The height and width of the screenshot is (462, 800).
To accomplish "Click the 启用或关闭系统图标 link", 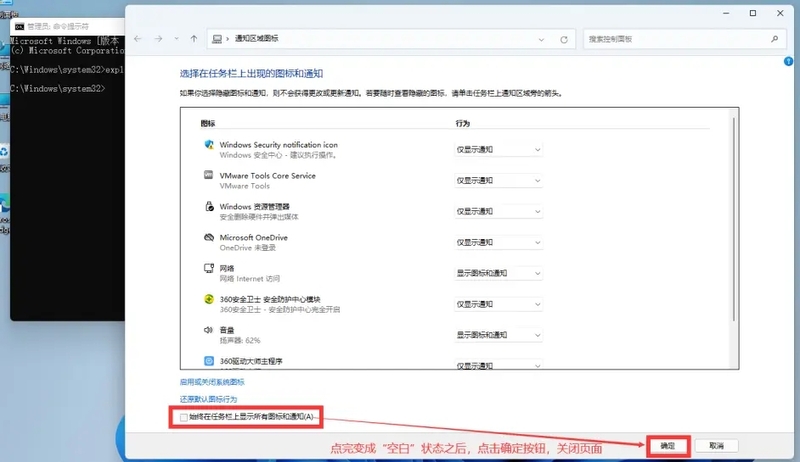I will coord(212,382).
